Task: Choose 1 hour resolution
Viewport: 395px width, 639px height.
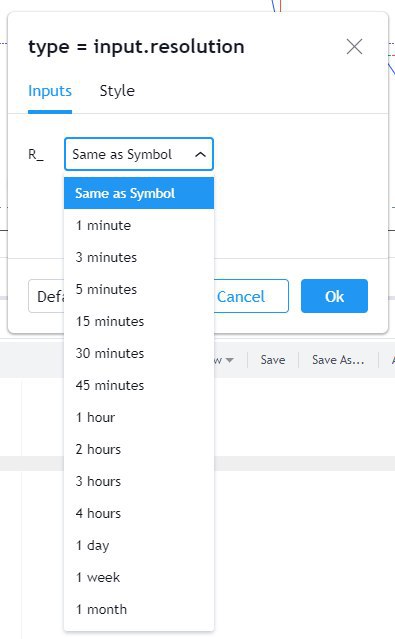Action: coord(139,417)
